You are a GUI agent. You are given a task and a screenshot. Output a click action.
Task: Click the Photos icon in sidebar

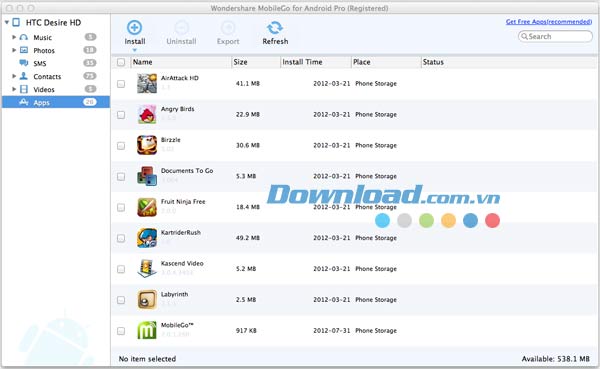tap(24, 50)
